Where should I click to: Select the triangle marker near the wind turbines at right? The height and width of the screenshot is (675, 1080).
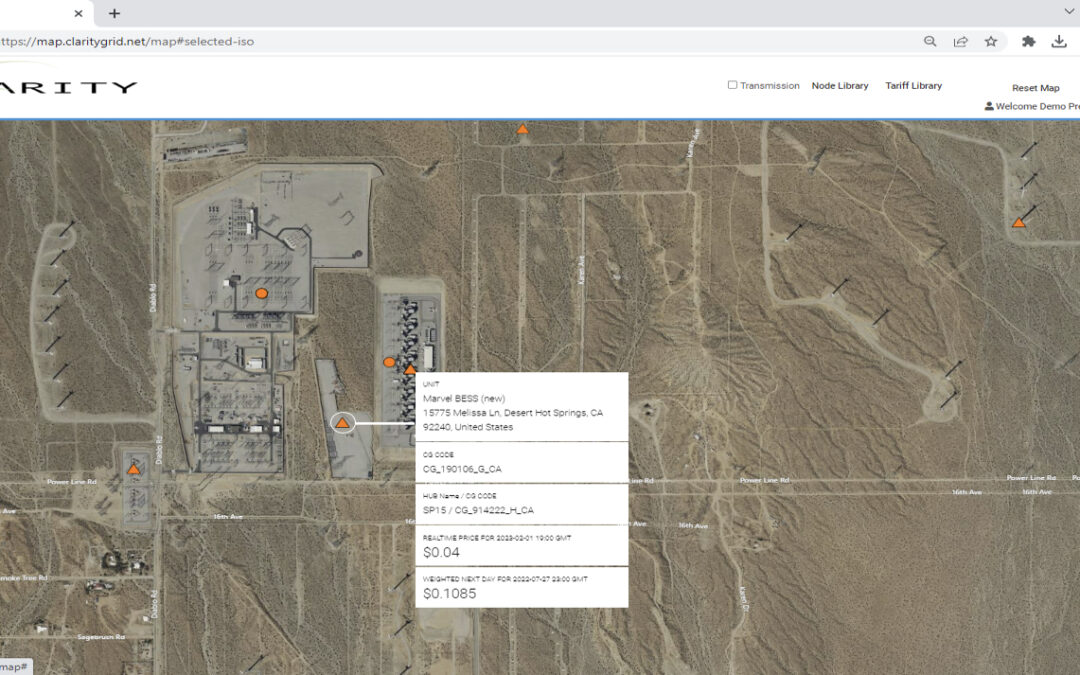point(1019,222)
